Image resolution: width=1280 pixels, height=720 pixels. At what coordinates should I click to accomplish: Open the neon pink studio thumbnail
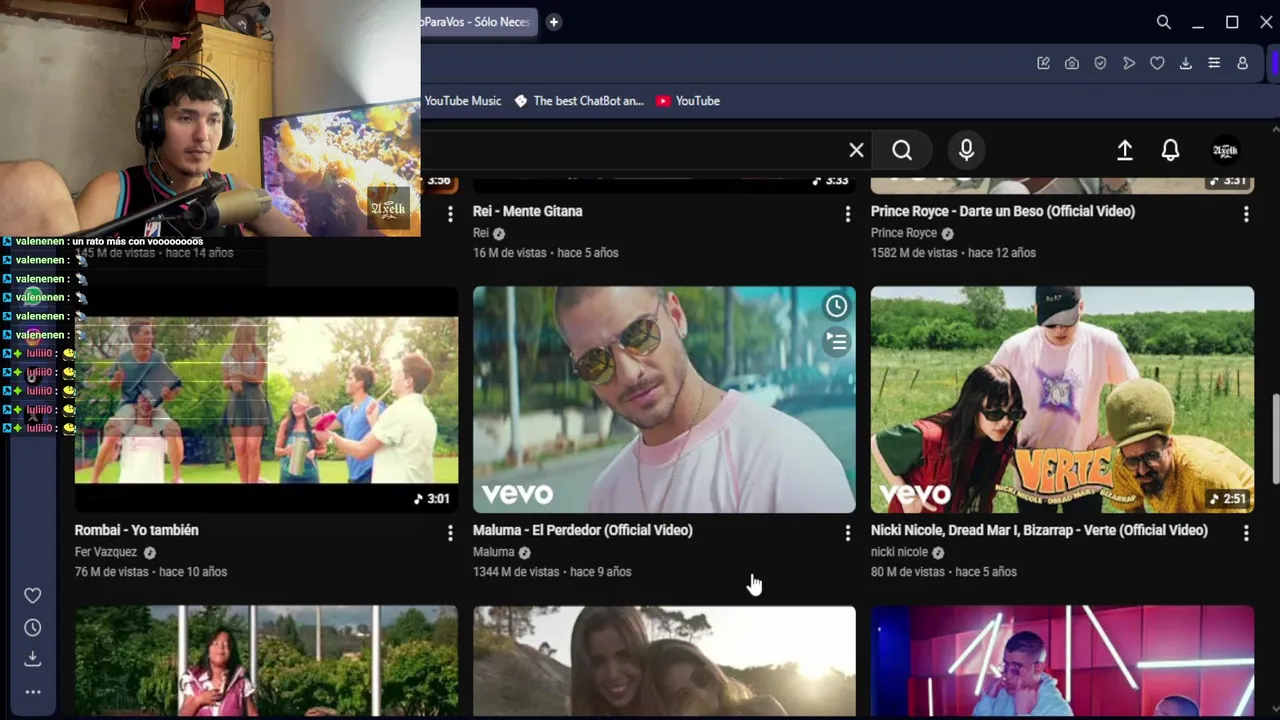pyautogui.click(x=1062, y=662)
